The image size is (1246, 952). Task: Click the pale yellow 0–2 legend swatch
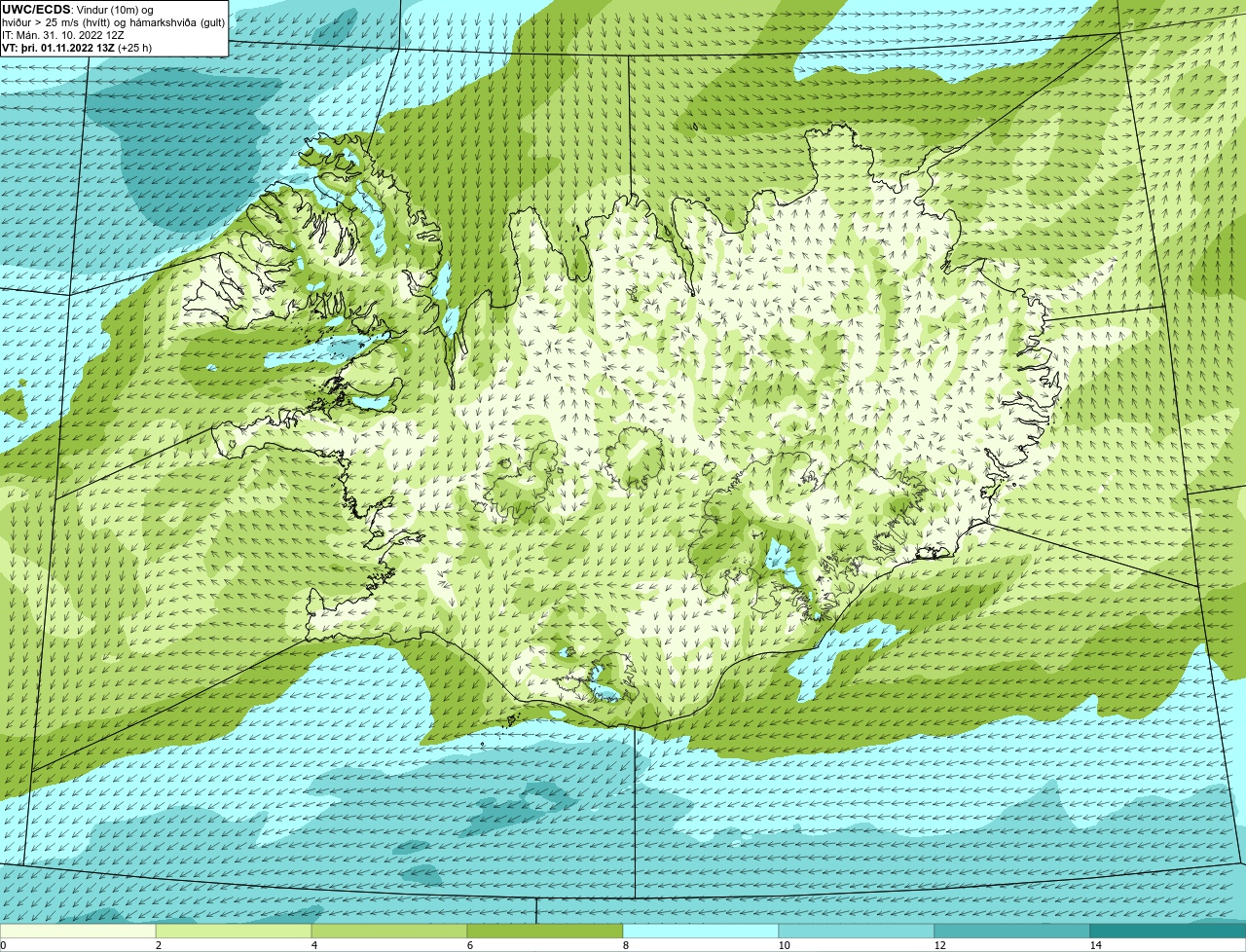78,932
